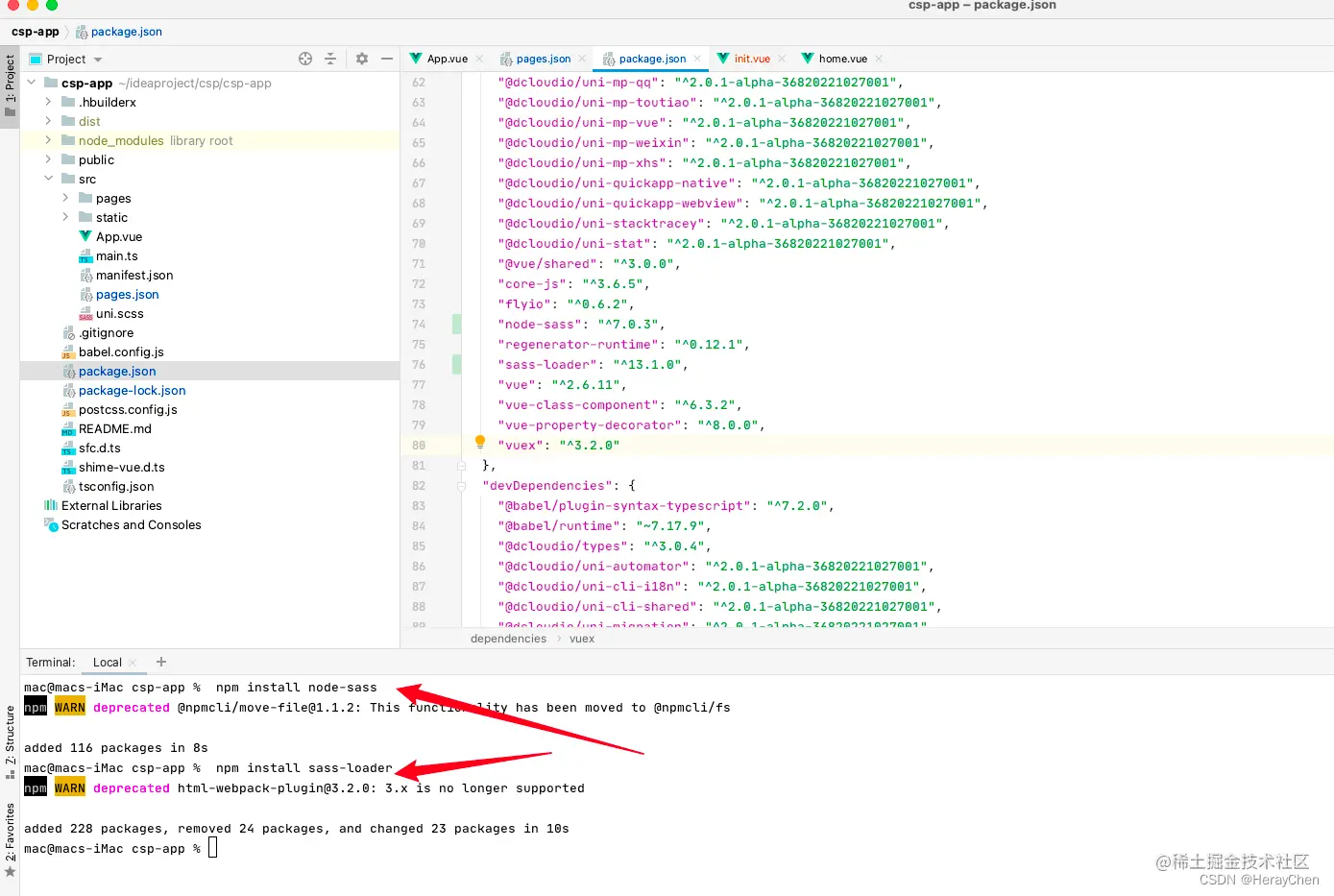Close the init.vue tab
This screenshot has height=896, width=1334.
782,59
